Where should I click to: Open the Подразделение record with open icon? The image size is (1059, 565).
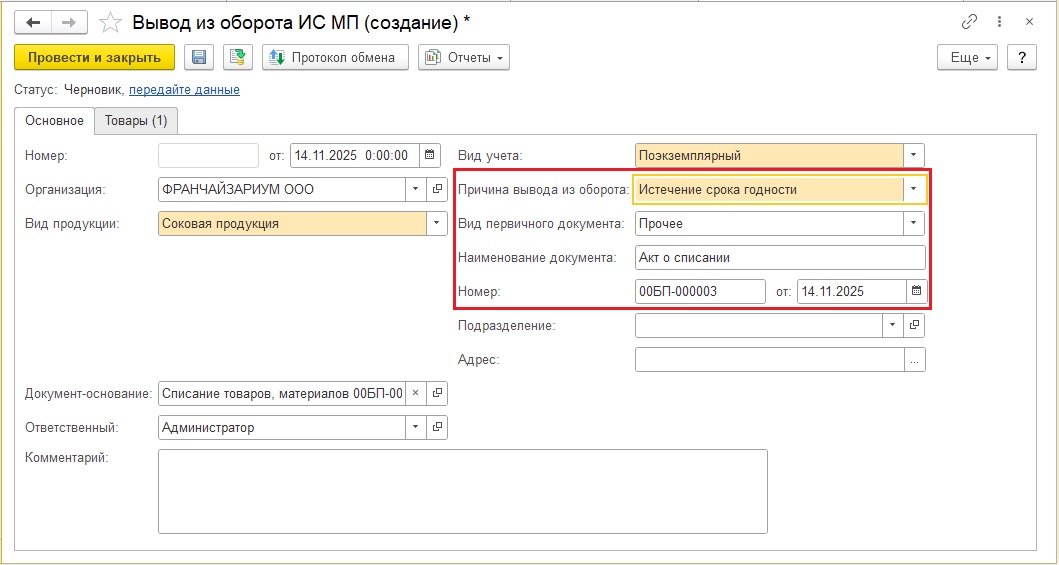click(x=914, y=325)
